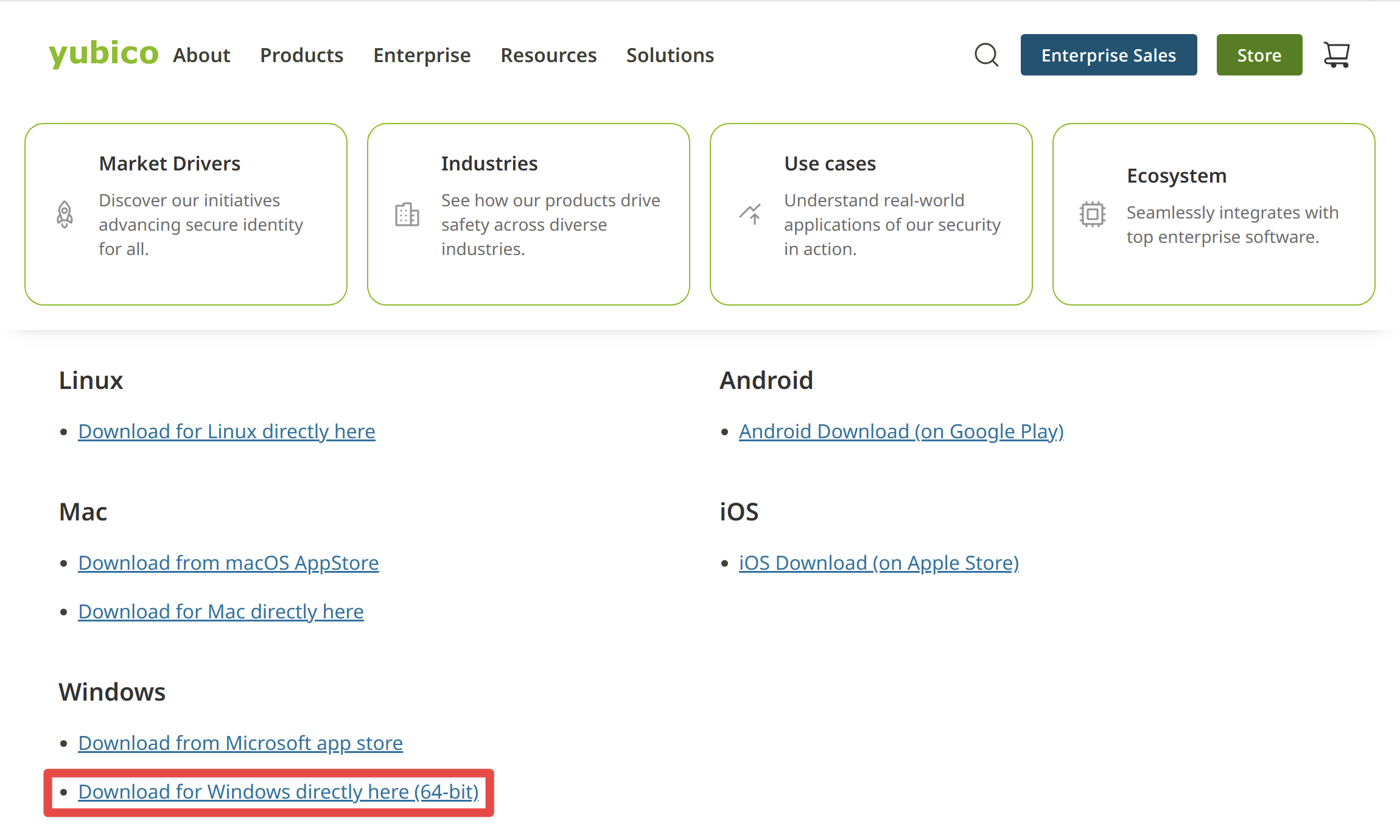
Task: Open the Enterprise menu
Action: pos(422,55)
